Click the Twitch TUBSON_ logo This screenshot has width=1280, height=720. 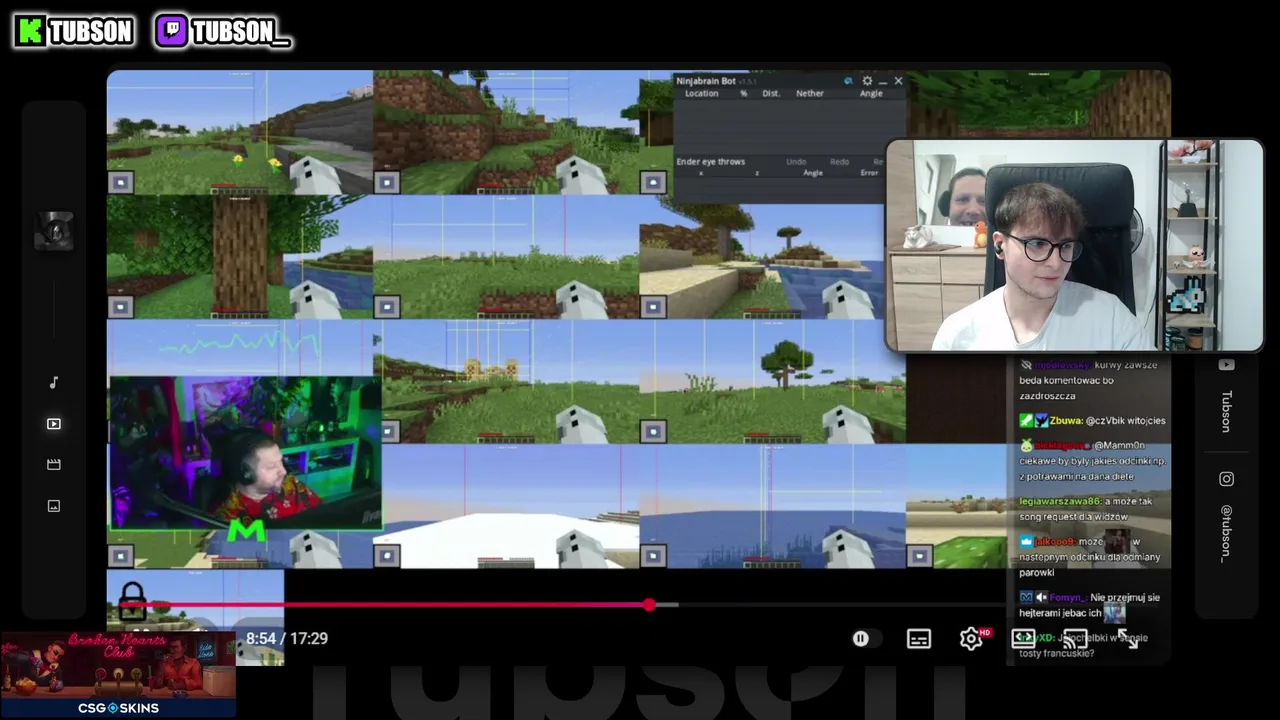pyautogui.click(x=223, y=32)
